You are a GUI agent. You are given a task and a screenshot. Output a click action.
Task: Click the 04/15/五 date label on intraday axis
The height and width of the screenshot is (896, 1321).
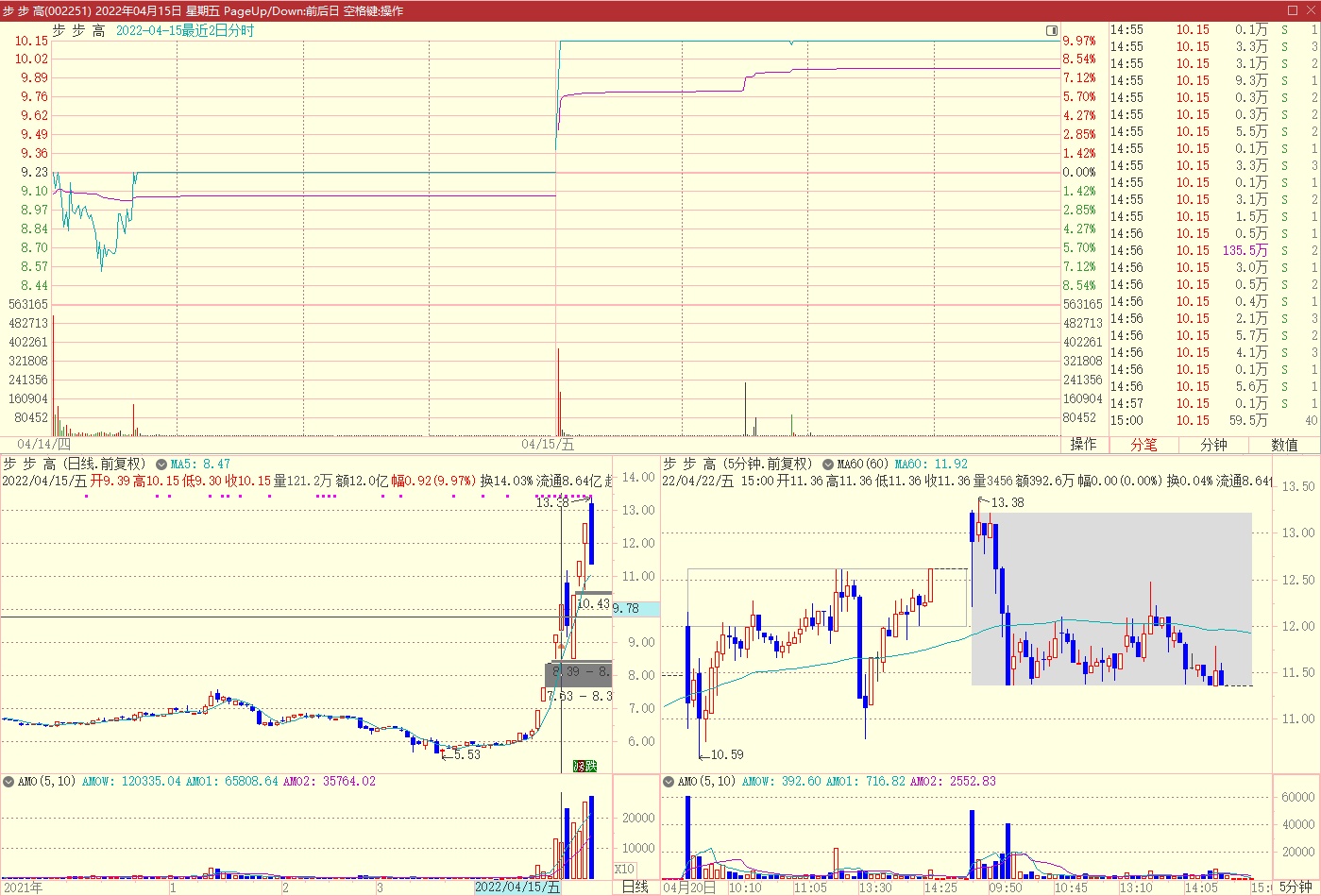point(548,444)
